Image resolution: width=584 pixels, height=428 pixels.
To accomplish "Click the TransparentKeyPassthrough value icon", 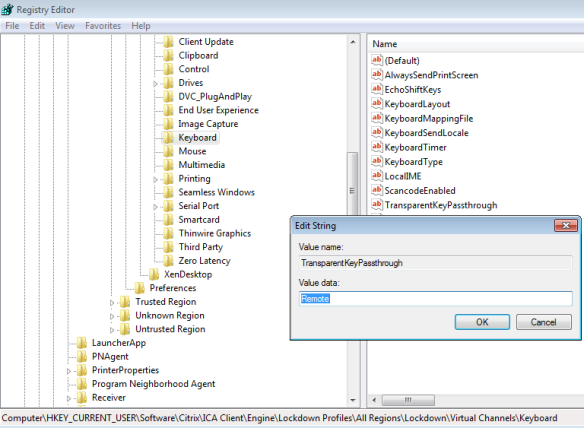I will pyautogui.click(x=377, y=205).
